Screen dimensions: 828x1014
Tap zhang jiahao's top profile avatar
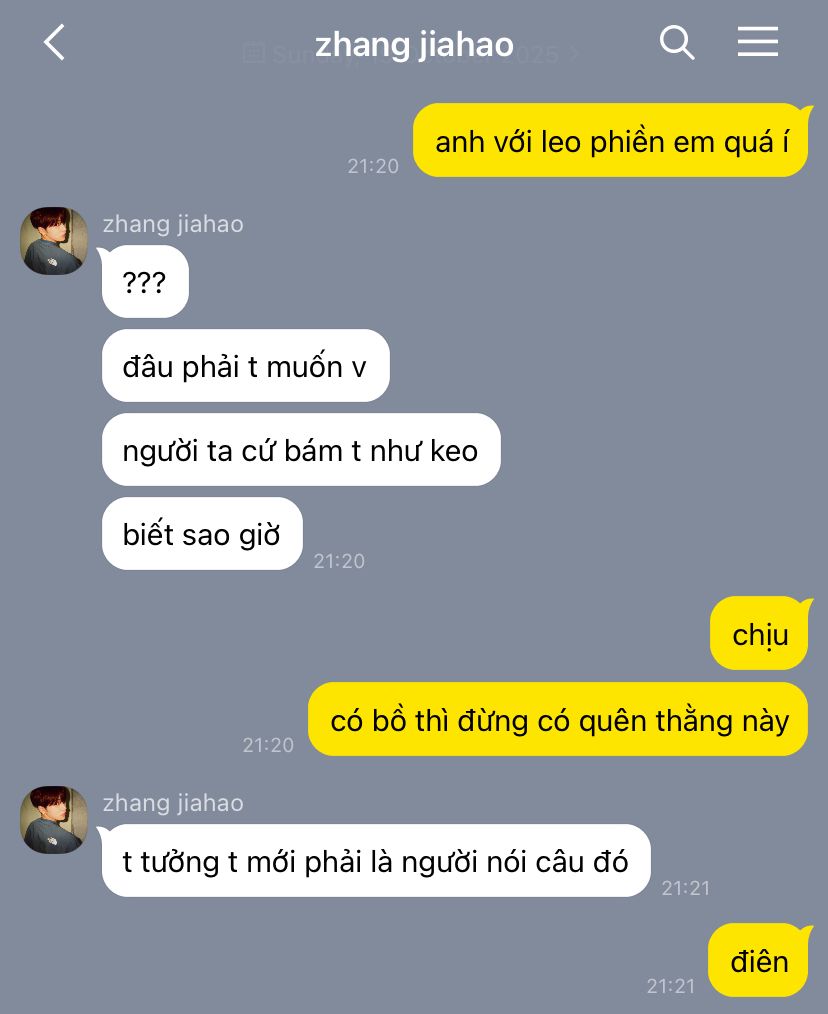tap(54, 241)
